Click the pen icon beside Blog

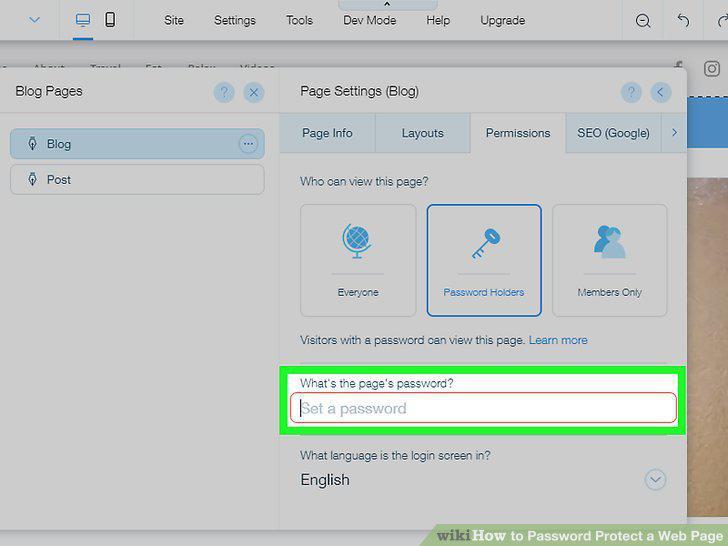coord(32,143)
